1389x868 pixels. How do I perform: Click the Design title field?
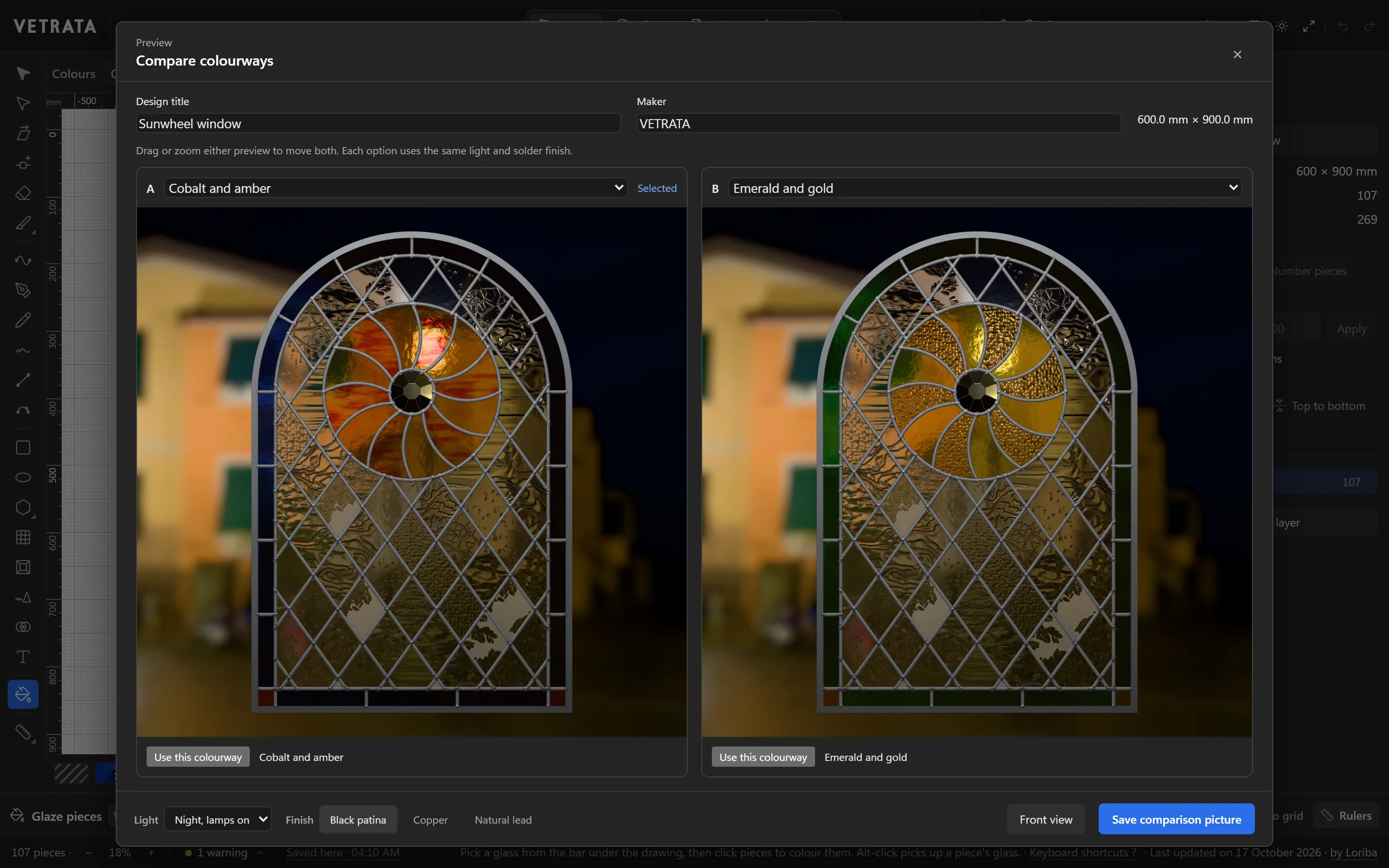(x=378, y=123)
